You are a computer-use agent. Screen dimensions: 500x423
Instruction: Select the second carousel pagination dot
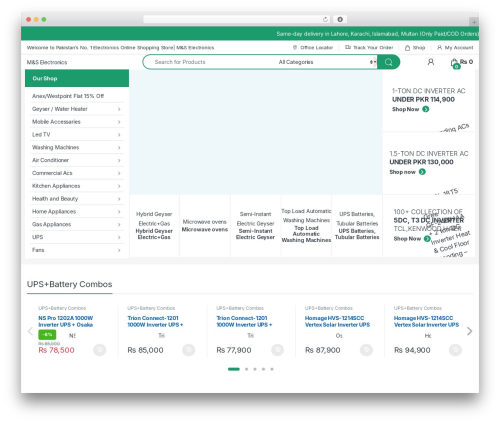(x=246, y=369)
